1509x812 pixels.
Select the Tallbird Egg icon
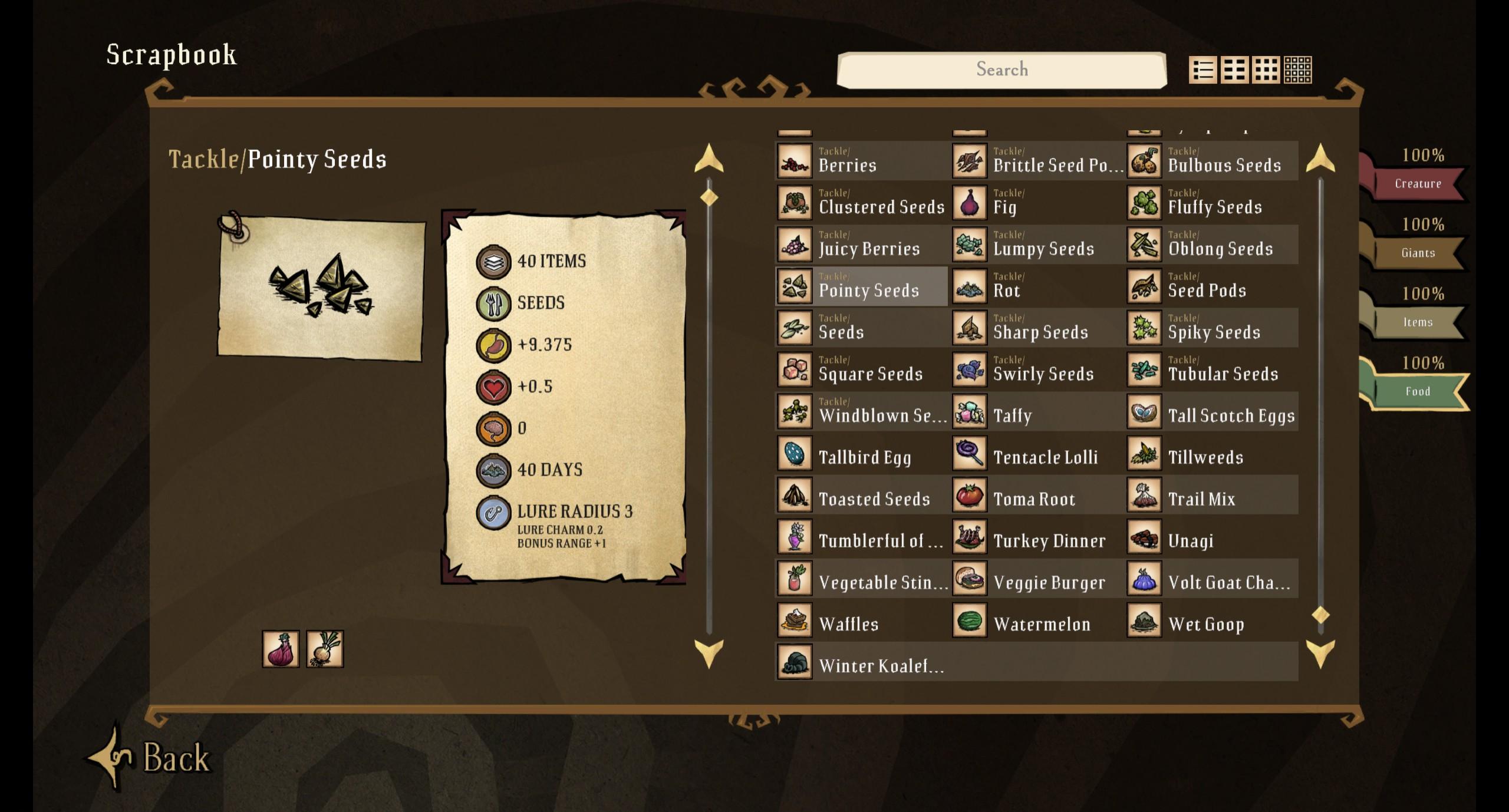pos(795,453)
